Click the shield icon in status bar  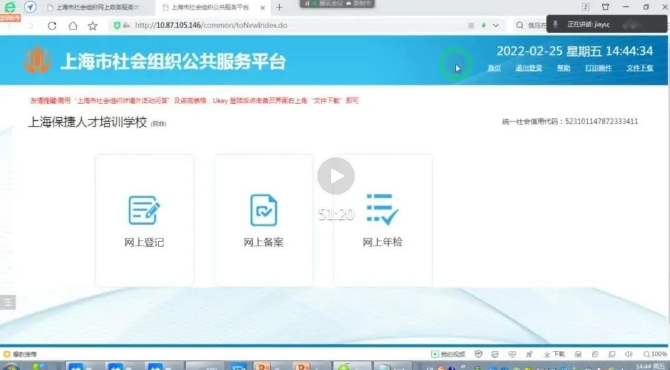[x=479, y=354]
